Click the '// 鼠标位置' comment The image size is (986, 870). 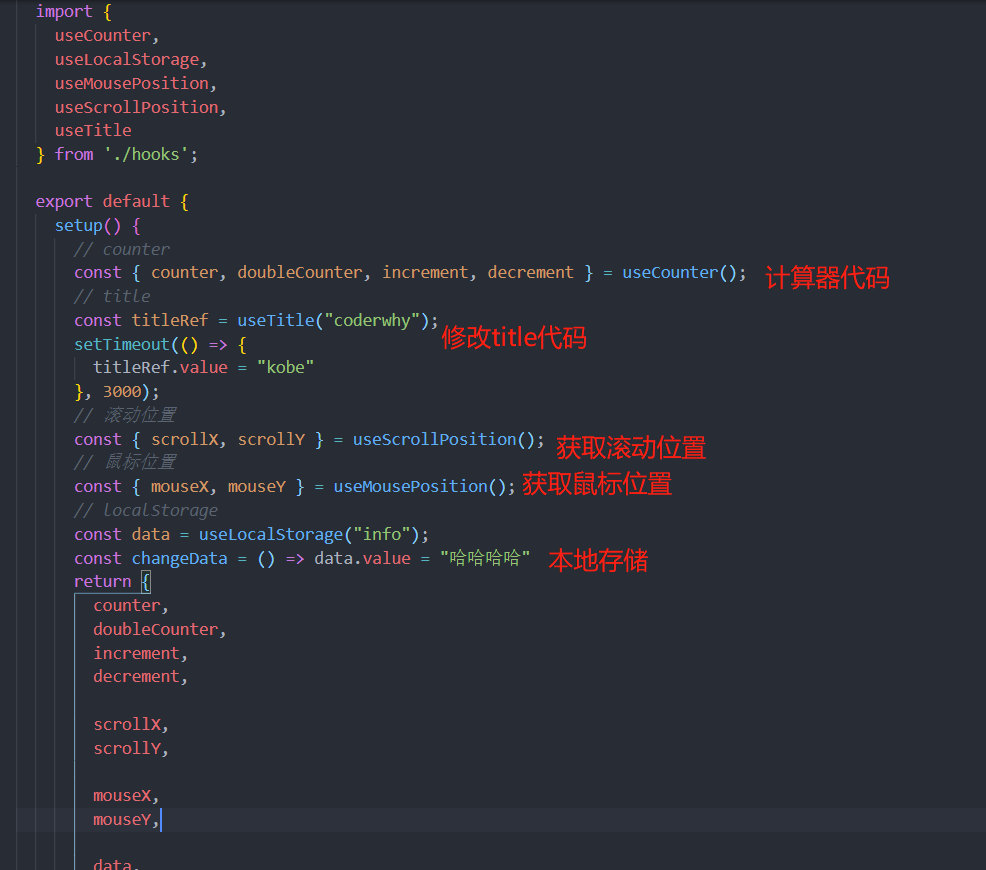125,463
